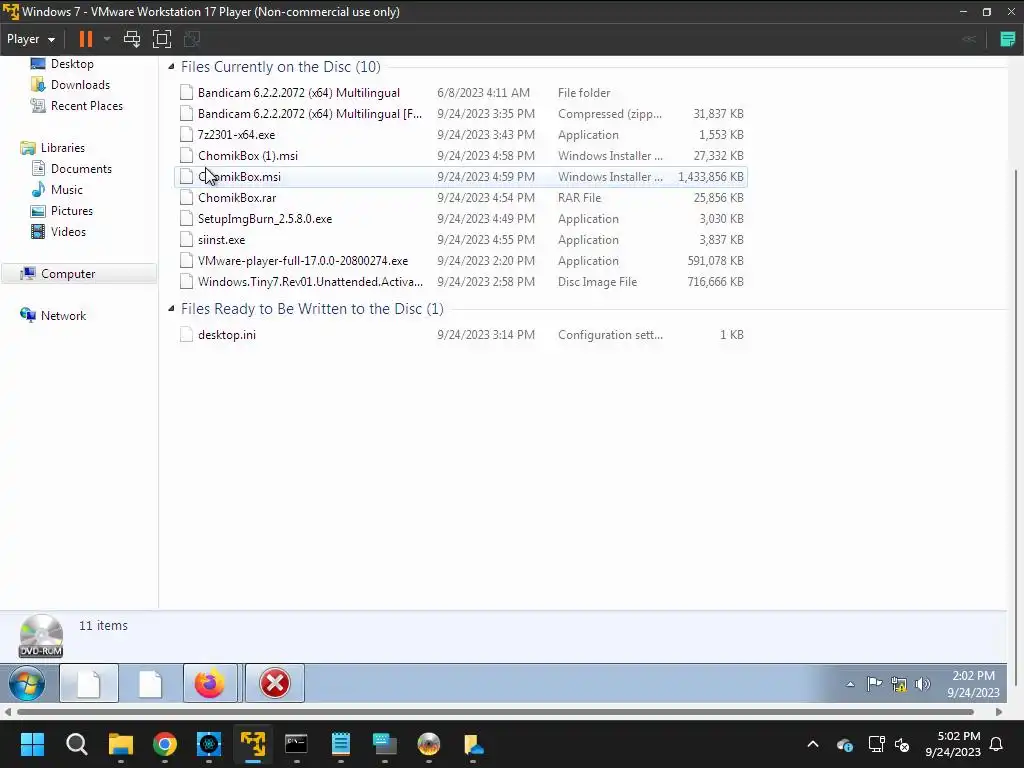
Task: Open the Videos library
Action: (68, 232)
